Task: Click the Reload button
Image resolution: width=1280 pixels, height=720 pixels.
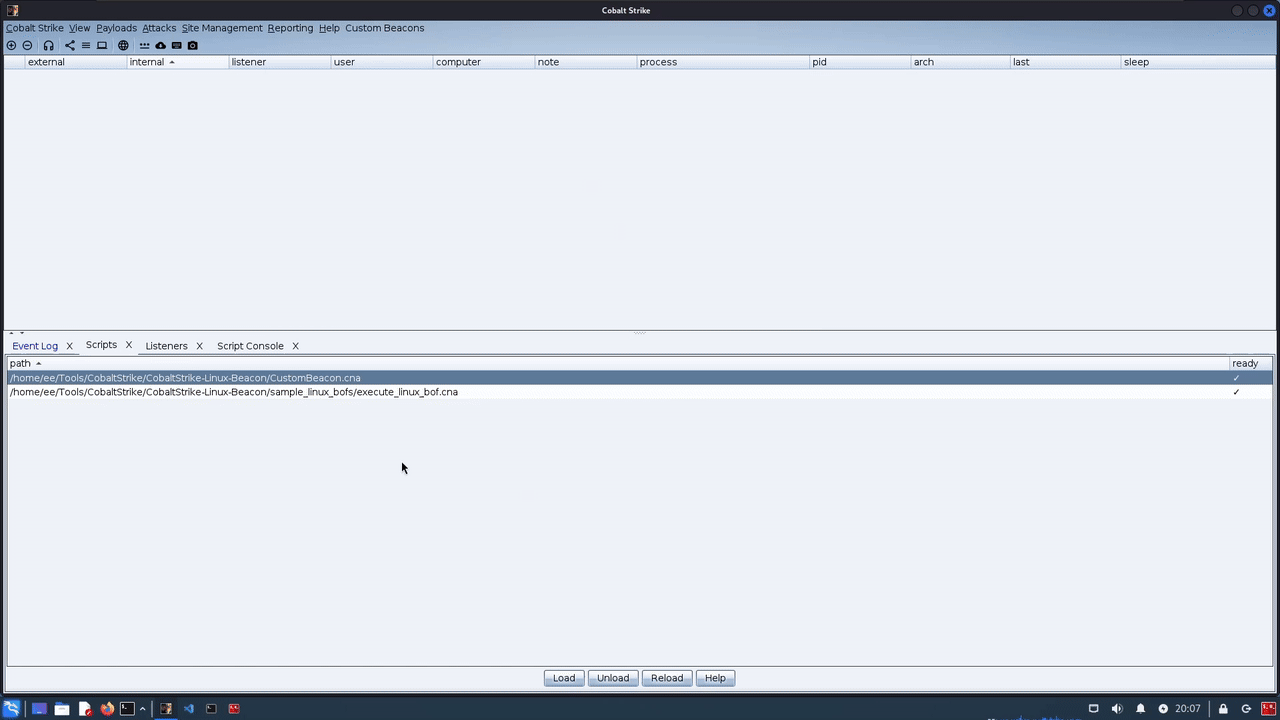Action: pos(667,678)
